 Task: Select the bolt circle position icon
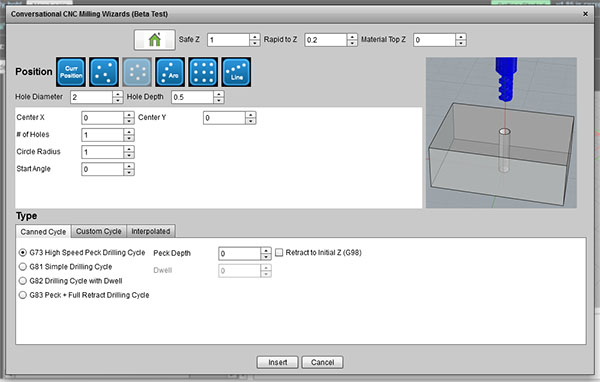coord(137,72)
